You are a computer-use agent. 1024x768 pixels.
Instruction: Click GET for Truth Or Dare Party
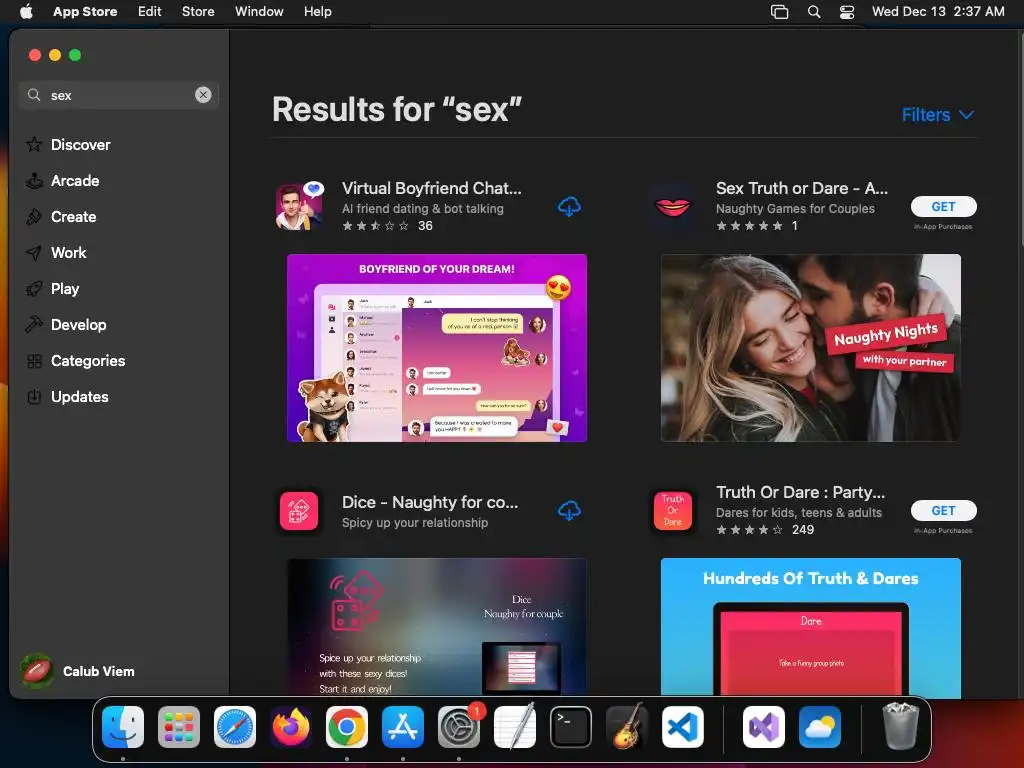(x=944, y=511)
